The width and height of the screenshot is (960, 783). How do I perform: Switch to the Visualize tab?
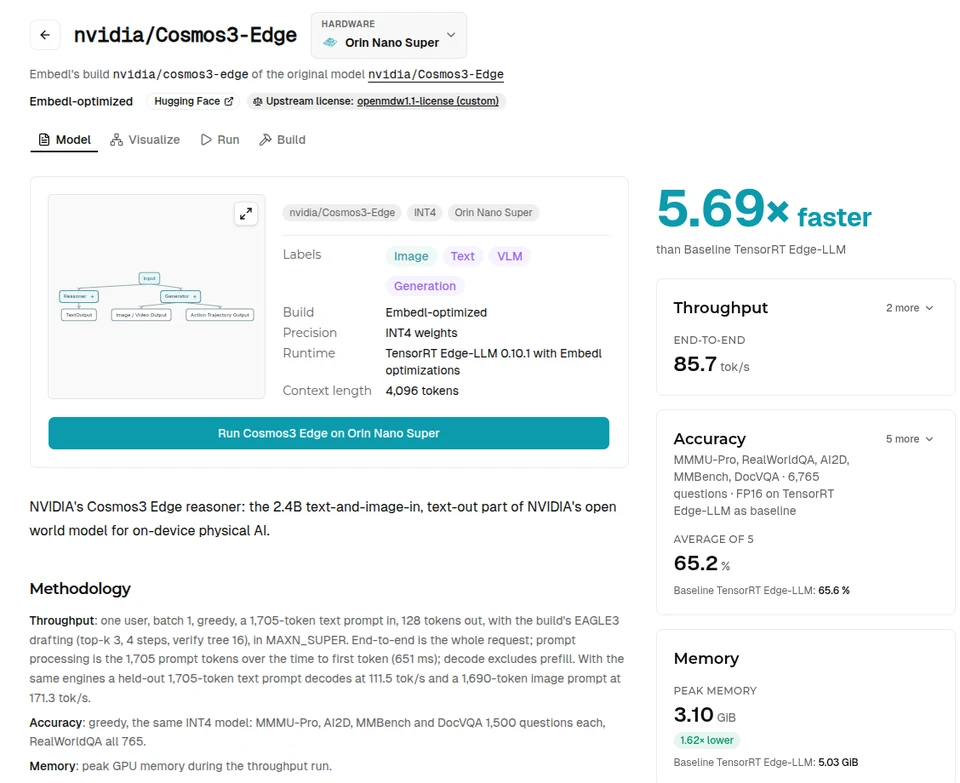point(145,140)
